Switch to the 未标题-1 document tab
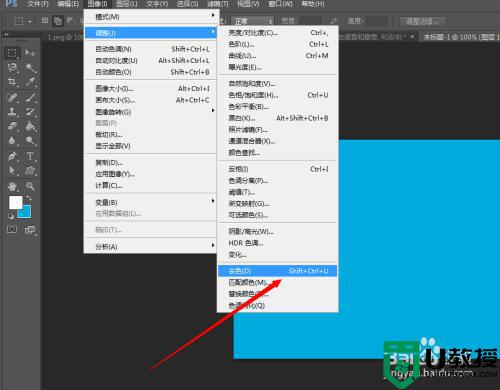Image resolution: width=500 pixels, height=390 pixels. pyautogui.click(x=460, y=37)
